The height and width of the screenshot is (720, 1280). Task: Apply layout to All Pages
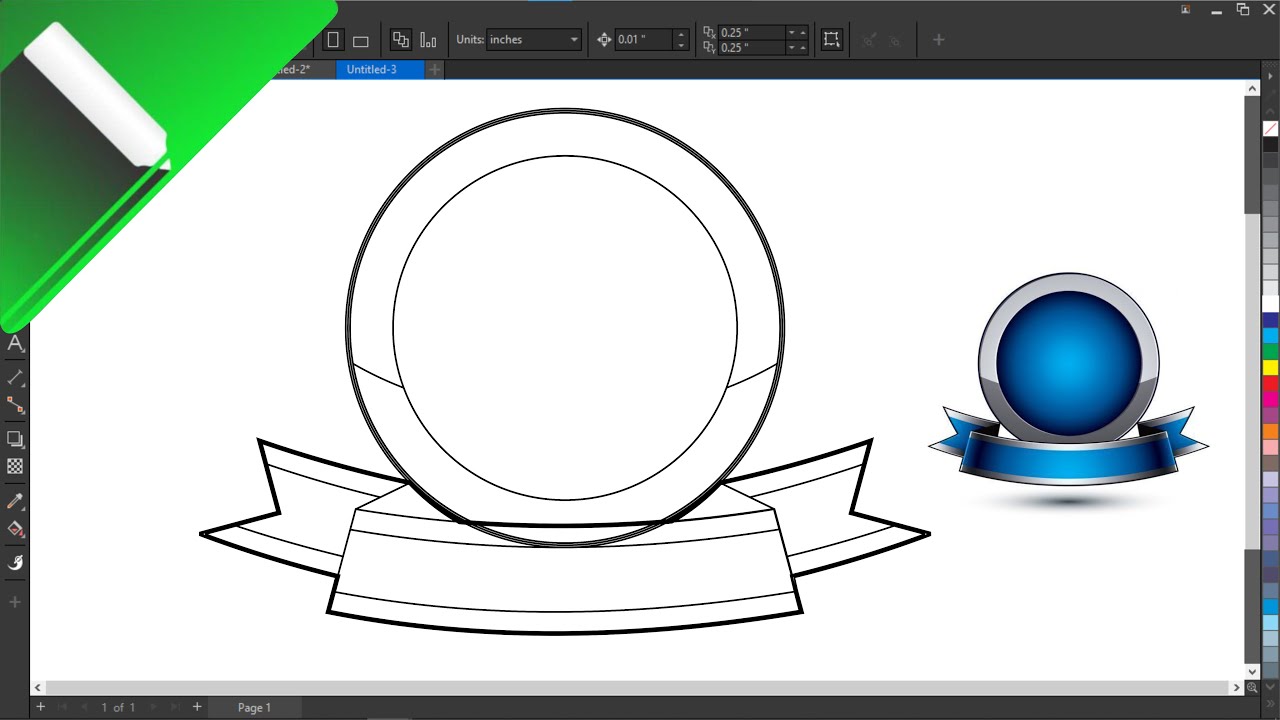401,40
